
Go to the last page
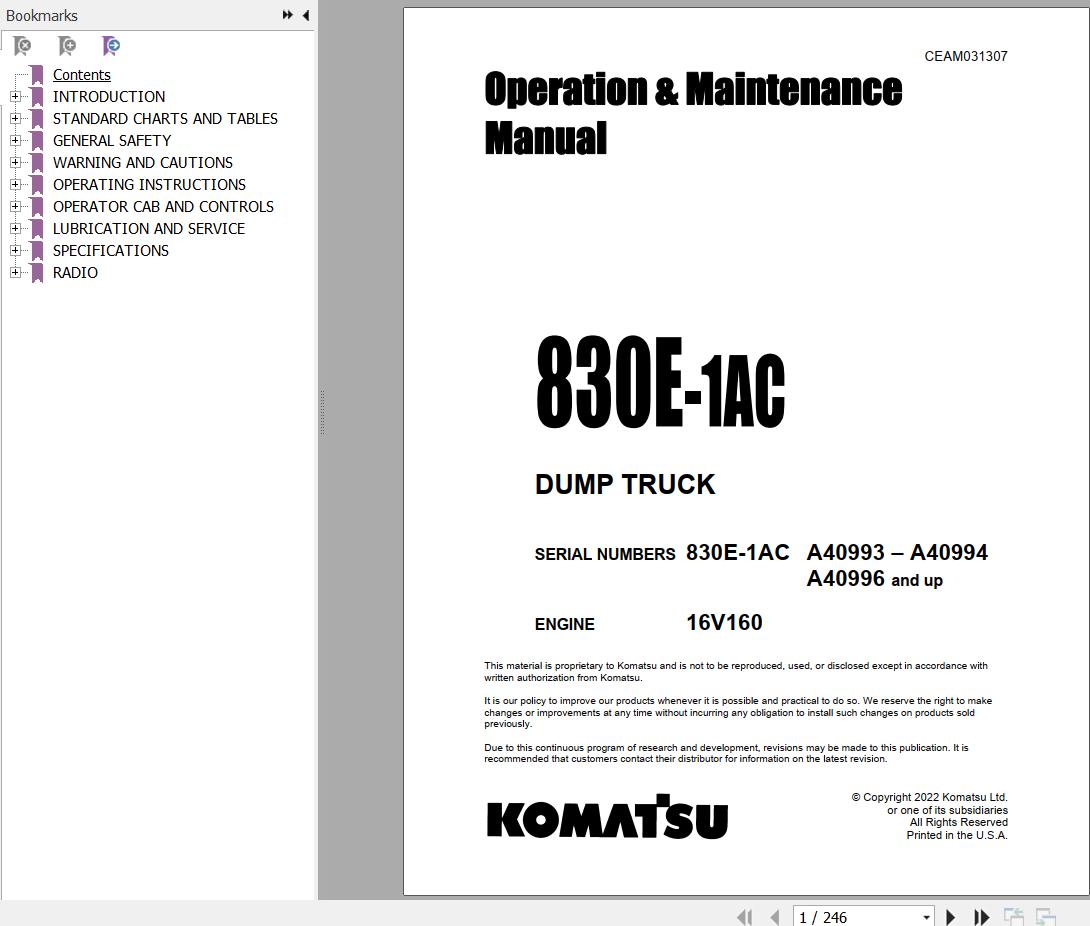(x=981, y=918)
